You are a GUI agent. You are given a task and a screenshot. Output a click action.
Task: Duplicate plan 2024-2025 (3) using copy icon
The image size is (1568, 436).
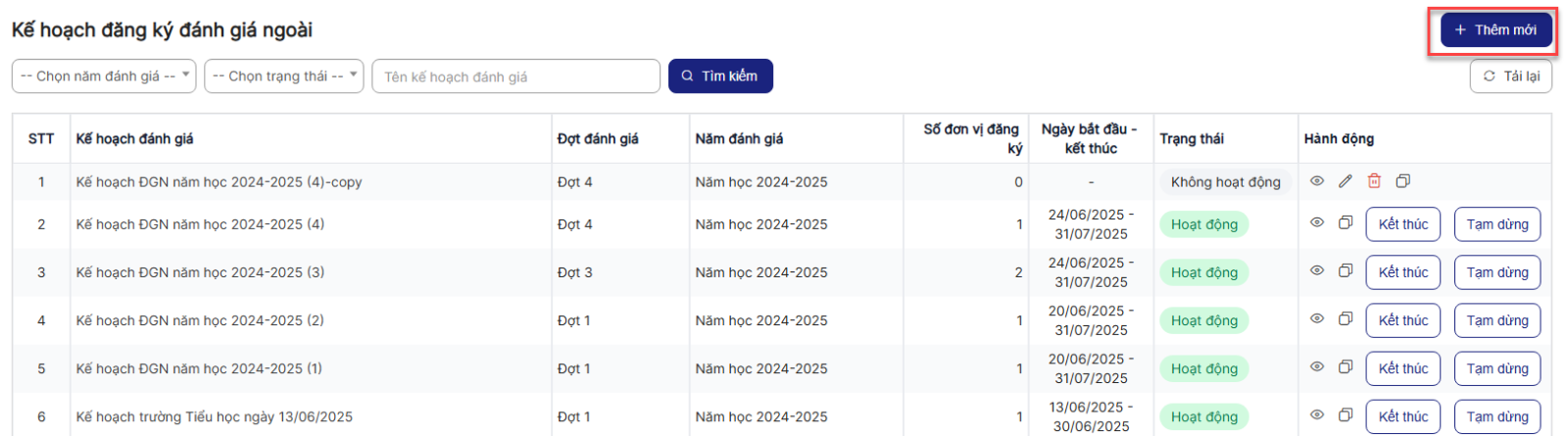[1346, 271]
